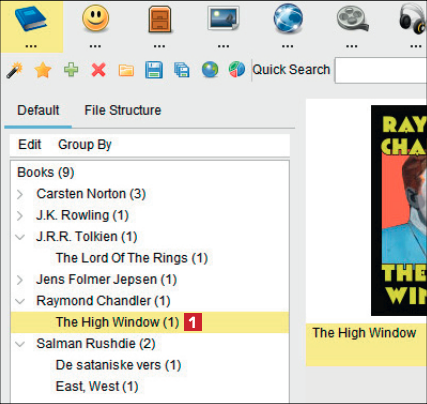Viewport: 427px width, 404px height.
Task: Expand the Carsten Norton author node
Action: (x=20, y=194)
